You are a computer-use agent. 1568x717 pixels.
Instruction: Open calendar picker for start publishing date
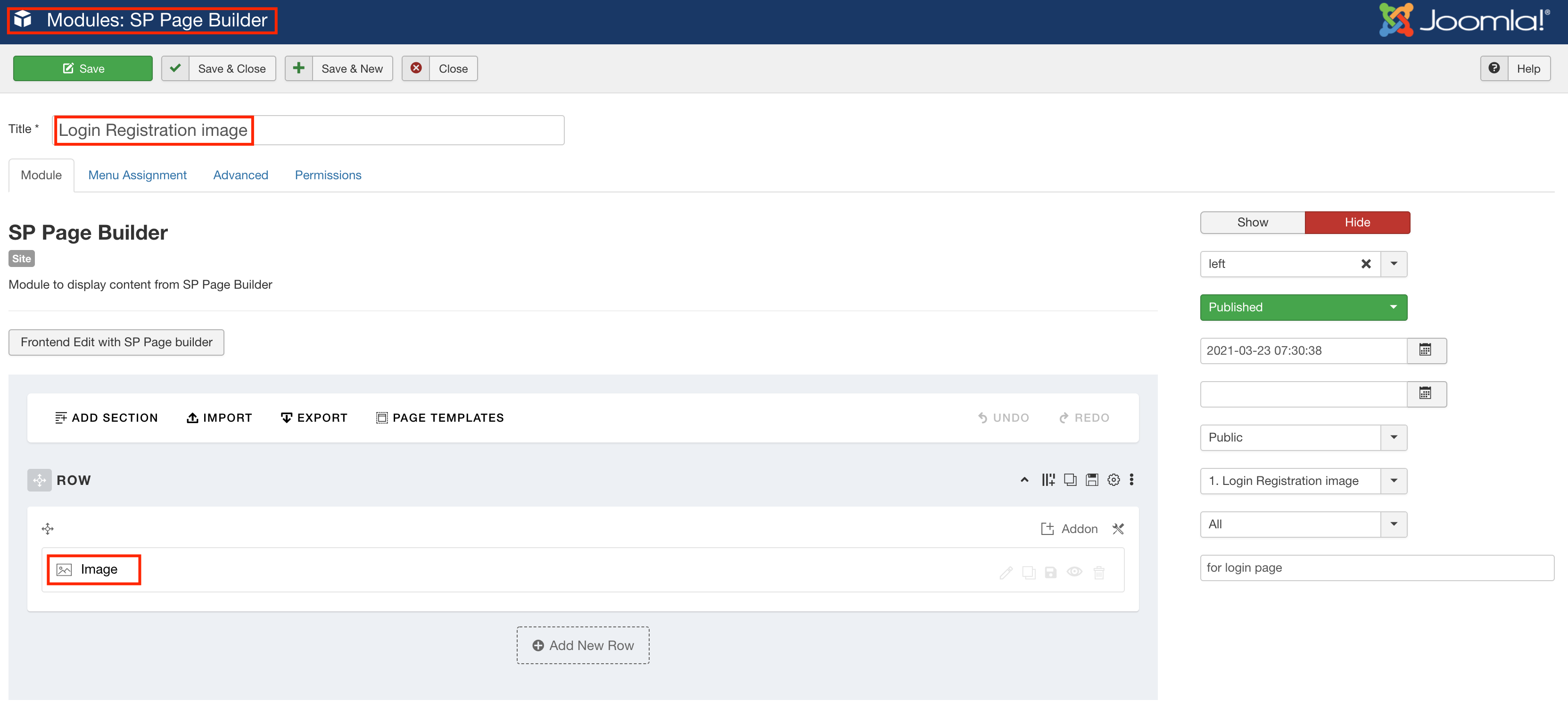click(1426, 350)
